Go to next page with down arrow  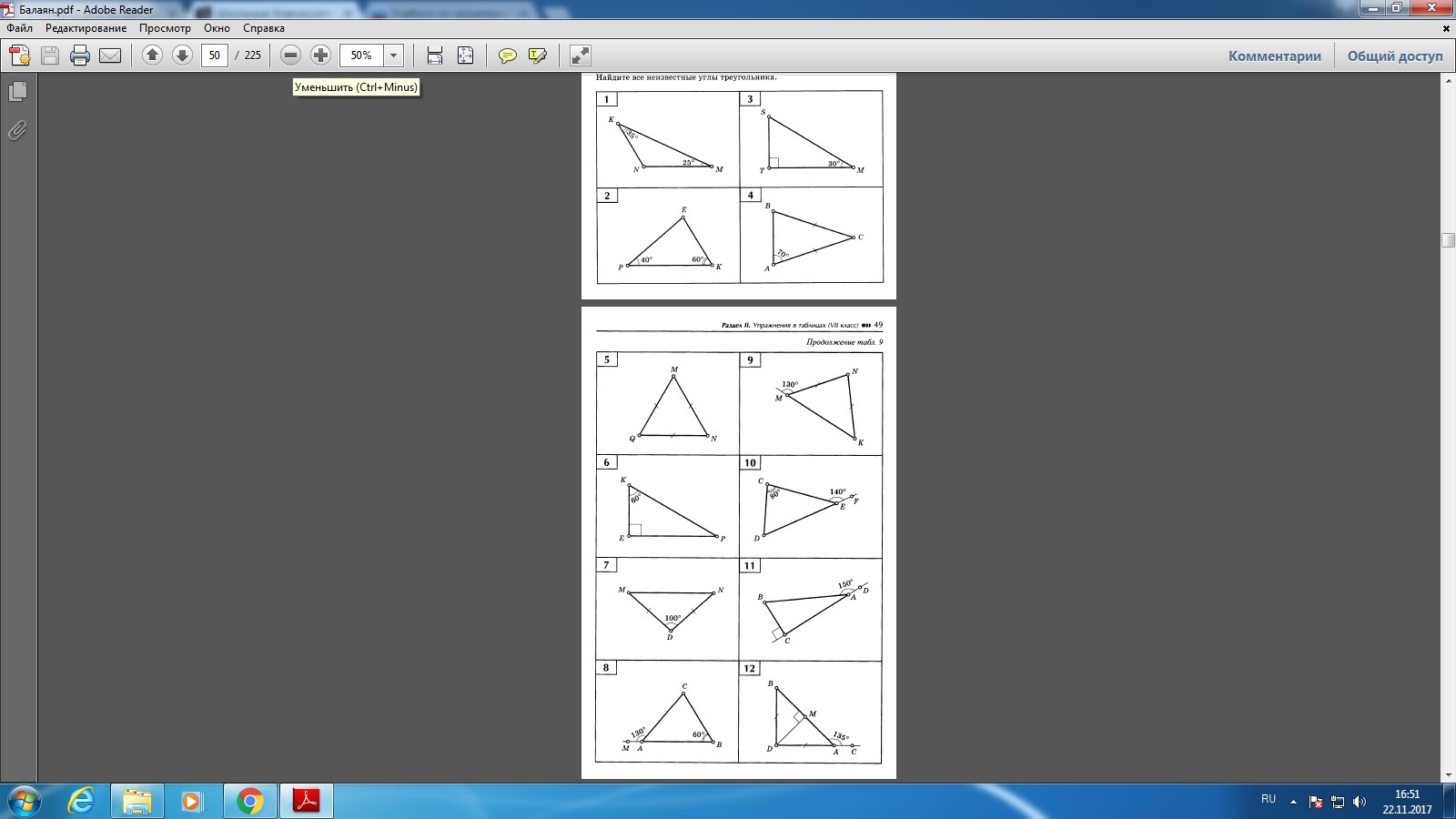coord(182,56)
